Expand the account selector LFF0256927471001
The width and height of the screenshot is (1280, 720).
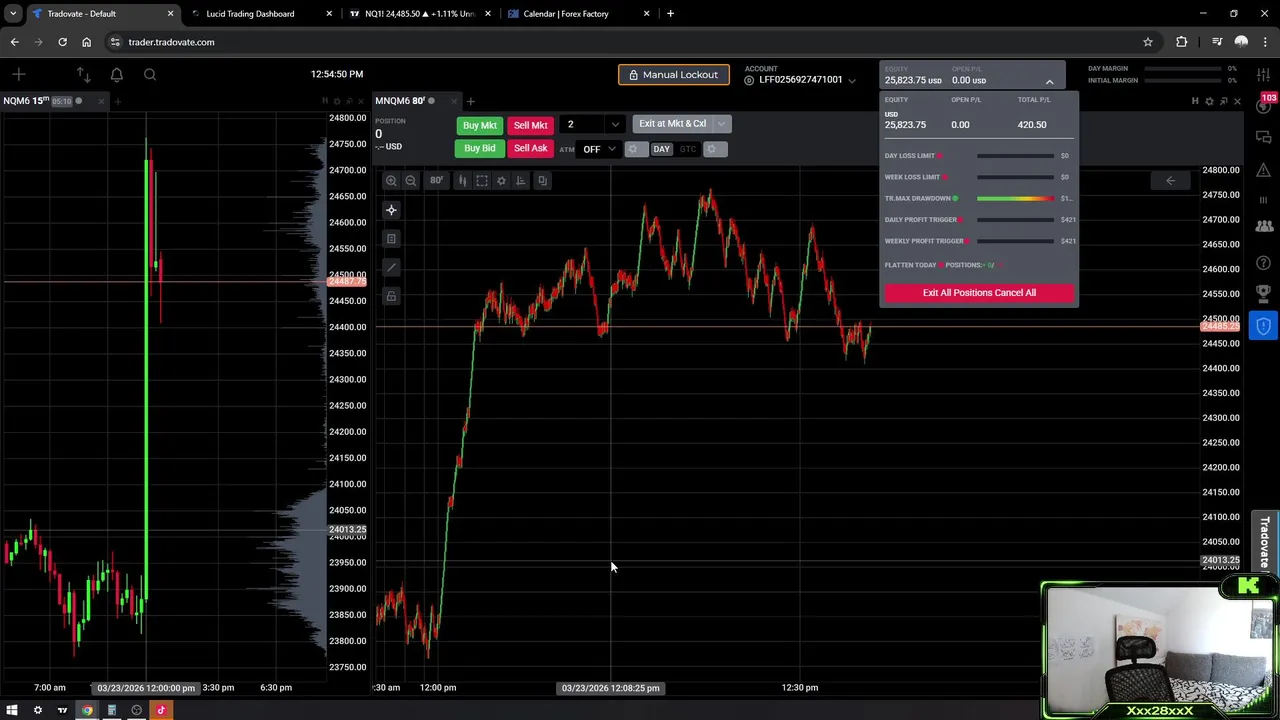(852, 80)
